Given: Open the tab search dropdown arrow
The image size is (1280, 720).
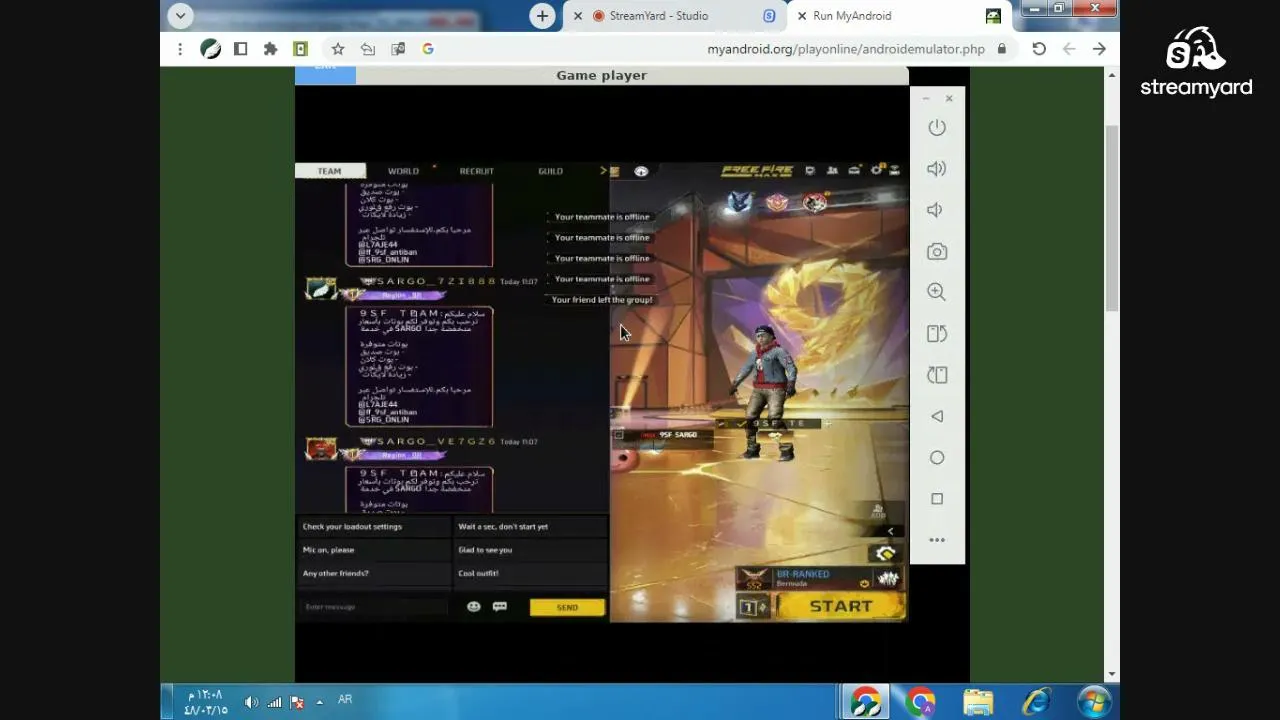Looking at the screenshot, I should pyautogui.click(x=180, y=15).
